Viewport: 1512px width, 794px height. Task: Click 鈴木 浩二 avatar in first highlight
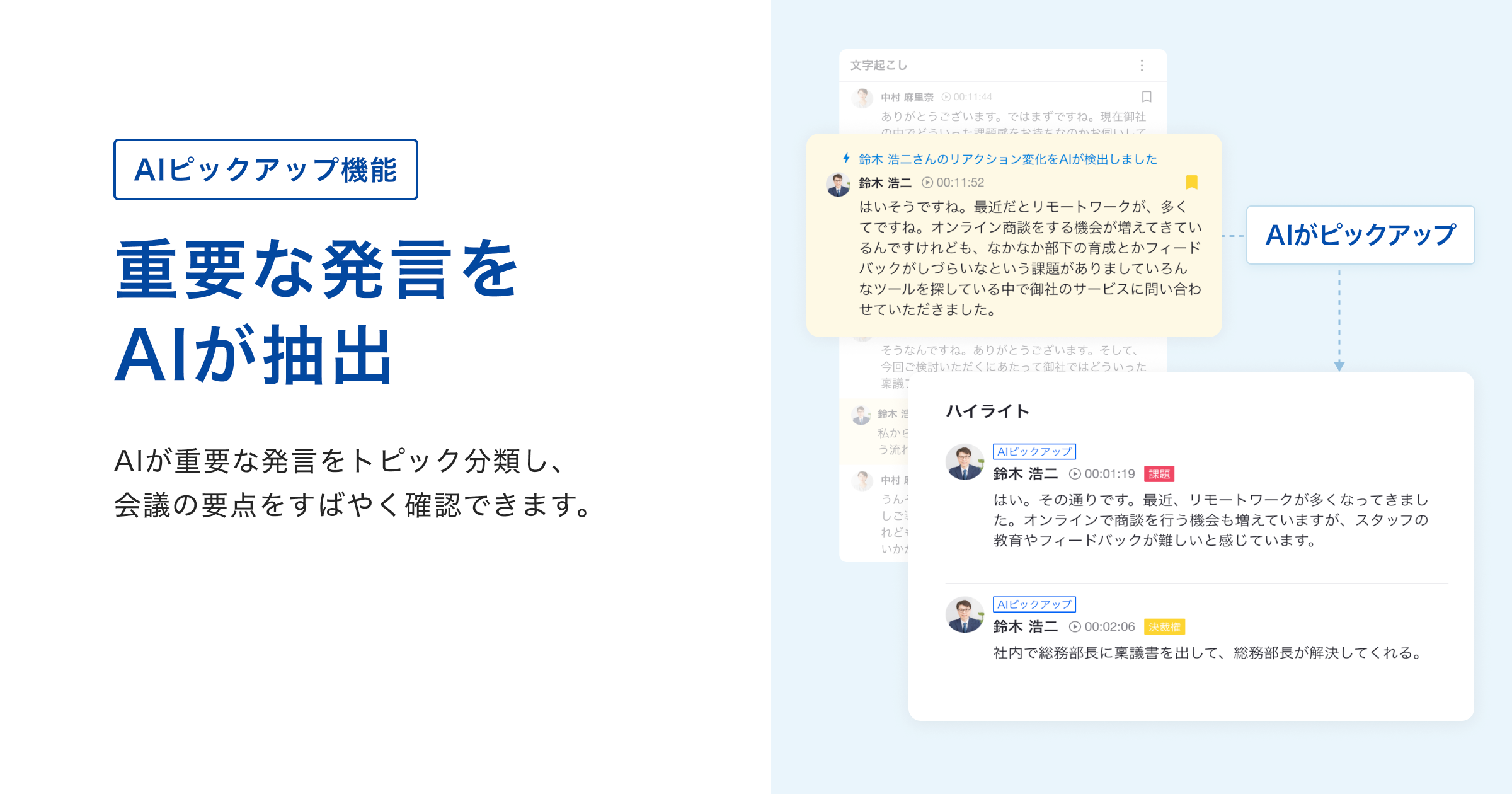(964, 462)
